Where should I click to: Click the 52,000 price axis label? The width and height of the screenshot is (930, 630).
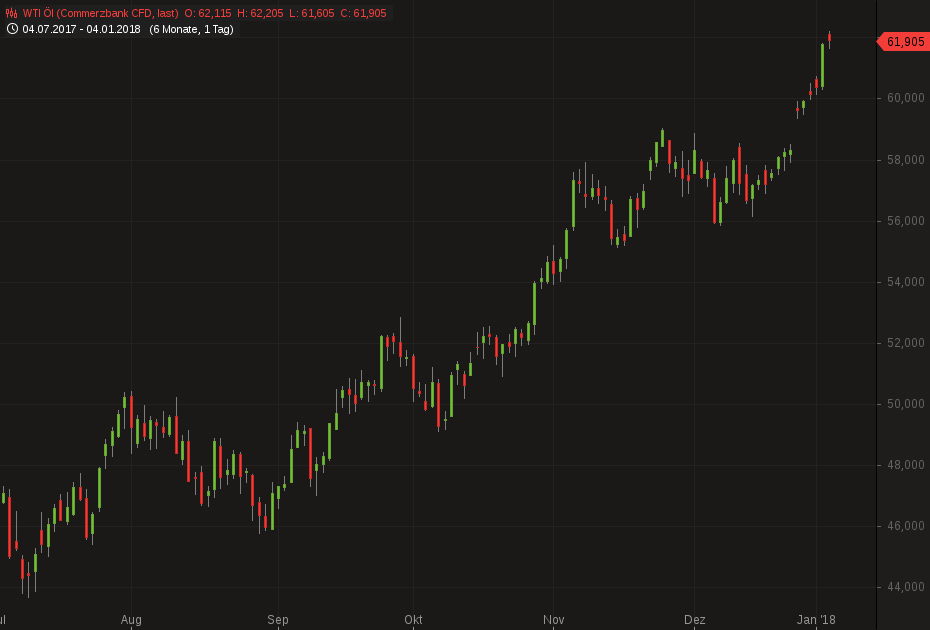coord(904,343)
